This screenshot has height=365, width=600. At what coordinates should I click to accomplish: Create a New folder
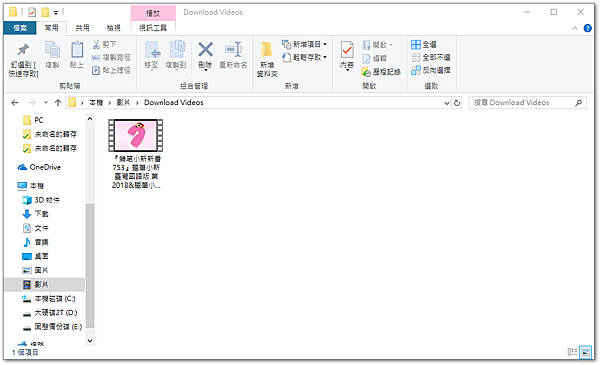pos(267,59)
